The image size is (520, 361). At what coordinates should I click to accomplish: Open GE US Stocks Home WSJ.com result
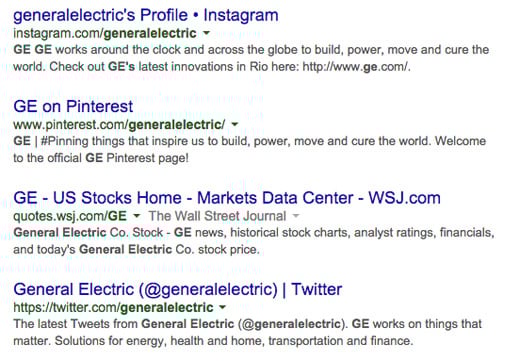click(227, 198)
